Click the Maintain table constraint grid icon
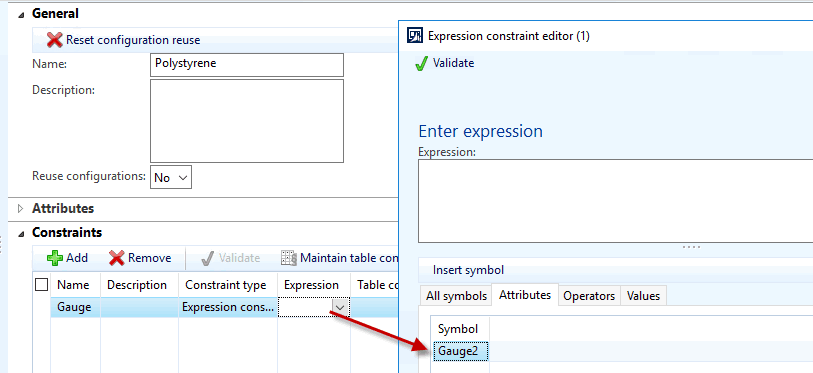813x373 pixels. [289, 258]
